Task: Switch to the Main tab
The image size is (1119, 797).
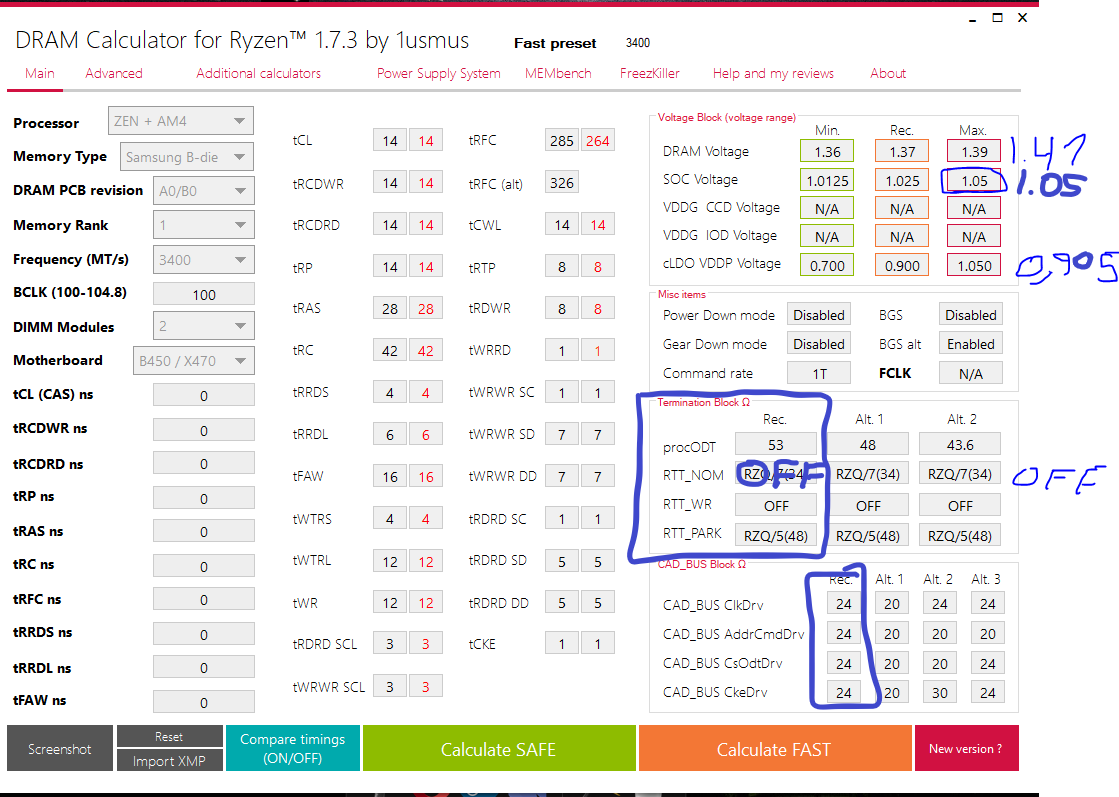Action: [39, 73]
